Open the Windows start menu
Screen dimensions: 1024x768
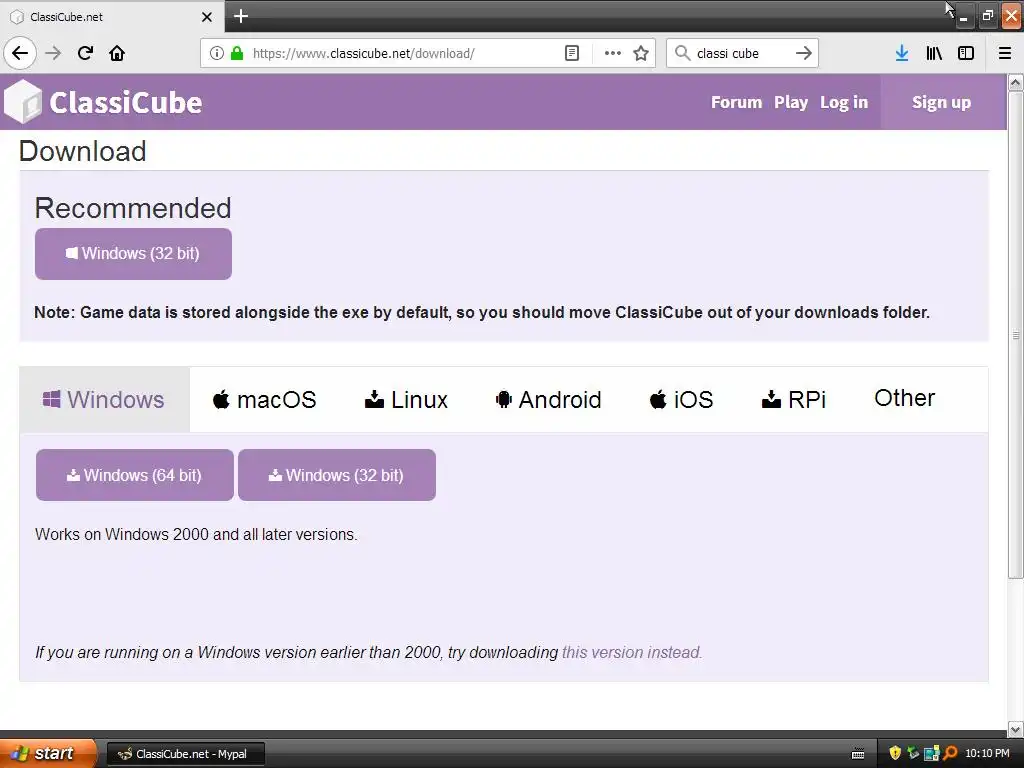click(x=48, y=753)
